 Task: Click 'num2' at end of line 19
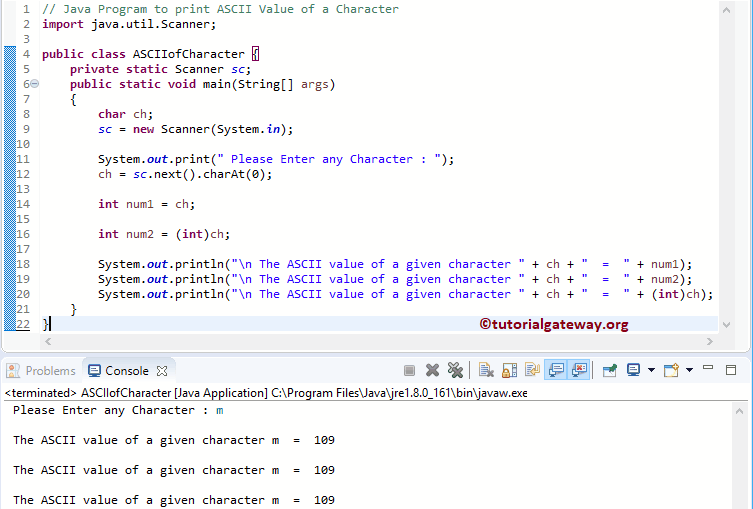(x=665, y=279)
